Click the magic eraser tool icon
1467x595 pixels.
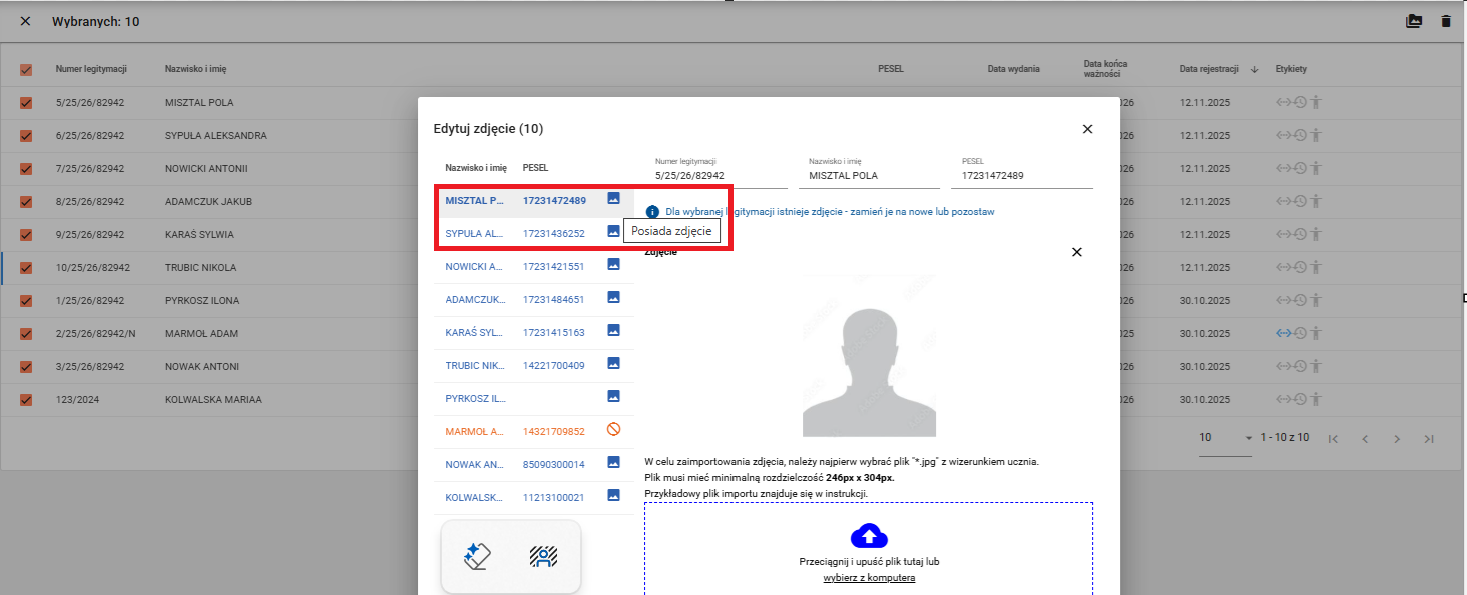click(476, 556)
